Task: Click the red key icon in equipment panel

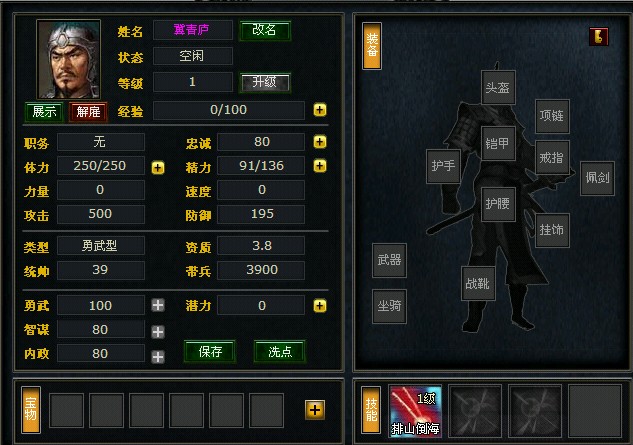Action: click(x=598, y=37)
